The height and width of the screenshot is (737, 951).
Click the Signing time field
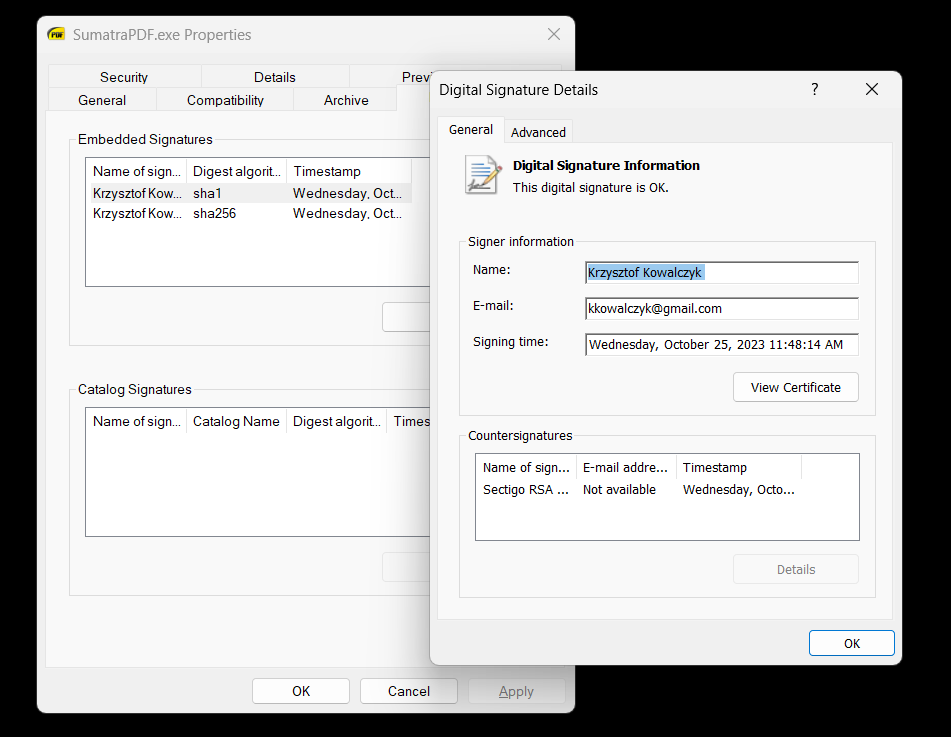coord(722,345)
